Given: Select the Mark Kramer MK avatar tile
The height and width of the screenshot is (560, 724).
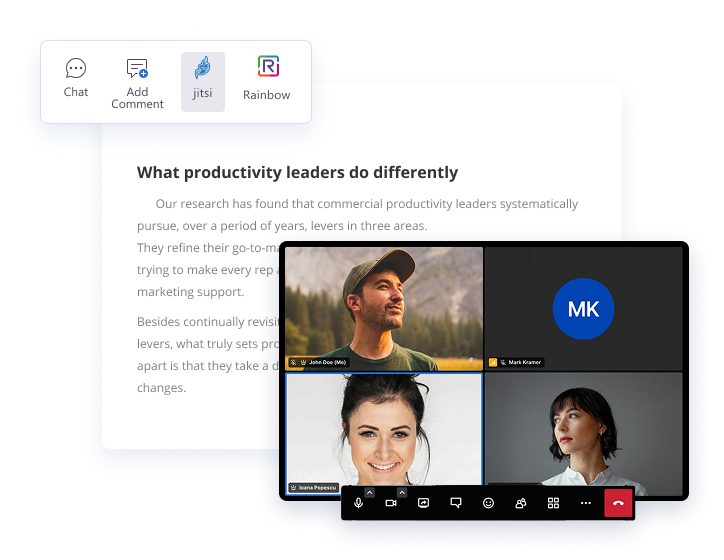Looking at the screenshot, I should click(x=584, y=308).
